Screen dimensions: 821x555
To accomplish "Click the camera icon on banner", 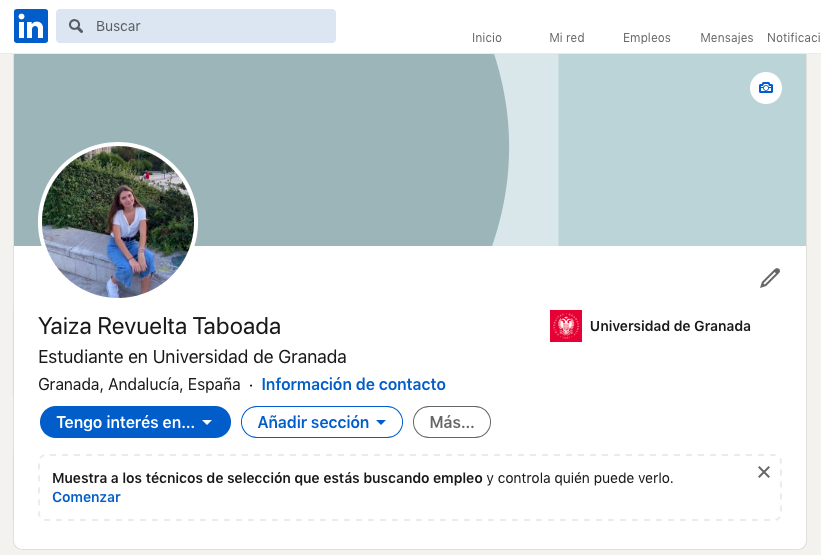I will pos(766,88).
